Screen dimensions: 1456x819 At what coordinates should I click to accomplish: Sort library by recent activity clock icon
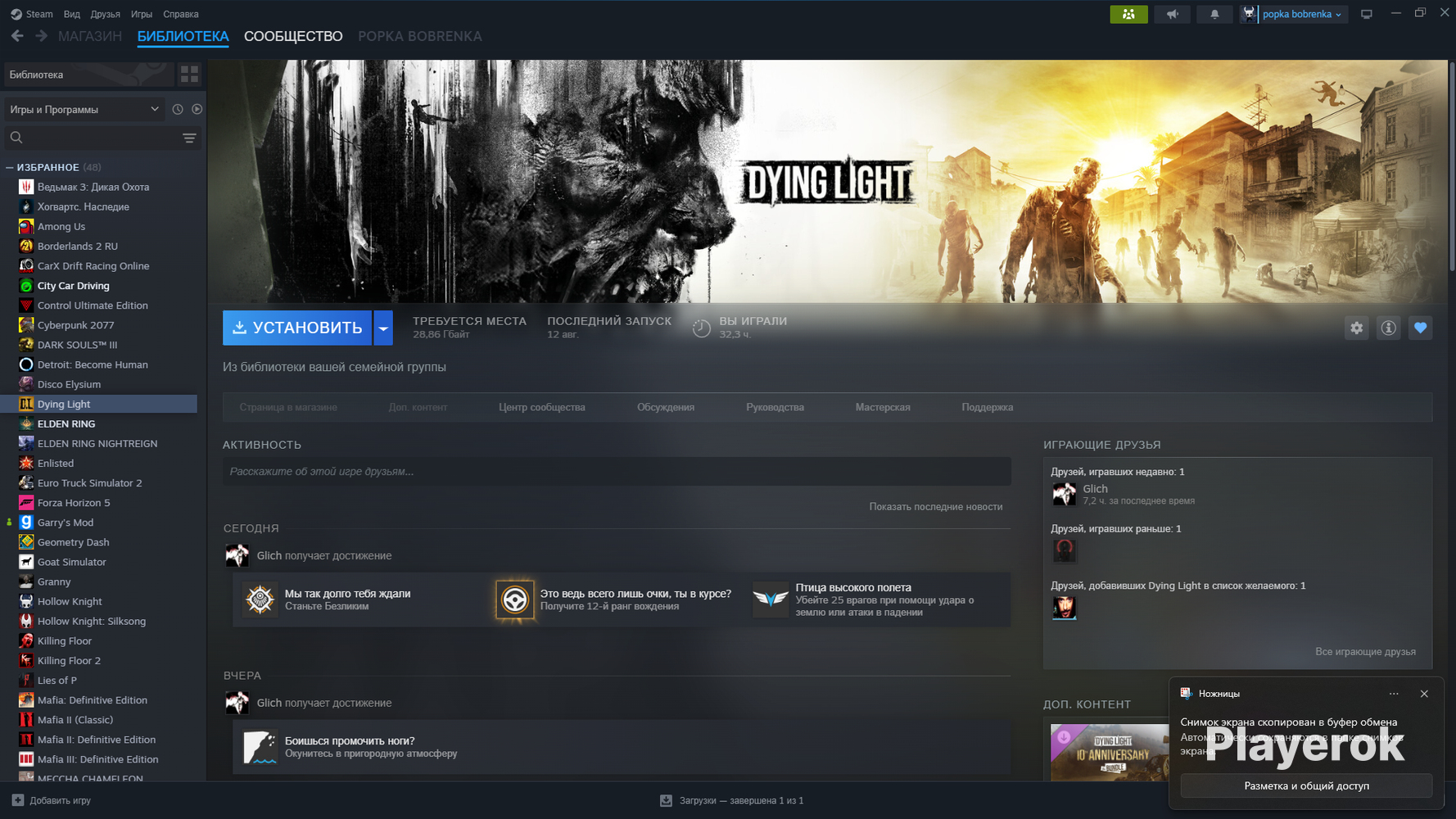[178, 109]
